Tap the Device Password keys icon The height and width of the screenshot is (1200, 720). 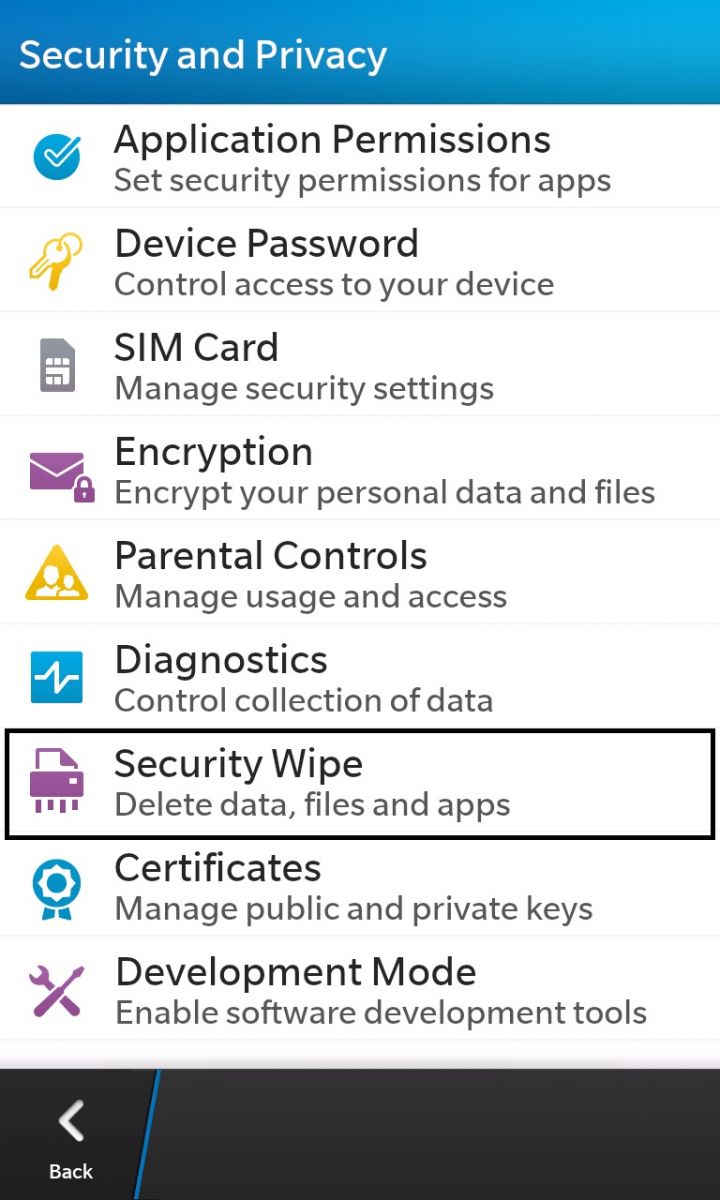click(x=57, y=260)
